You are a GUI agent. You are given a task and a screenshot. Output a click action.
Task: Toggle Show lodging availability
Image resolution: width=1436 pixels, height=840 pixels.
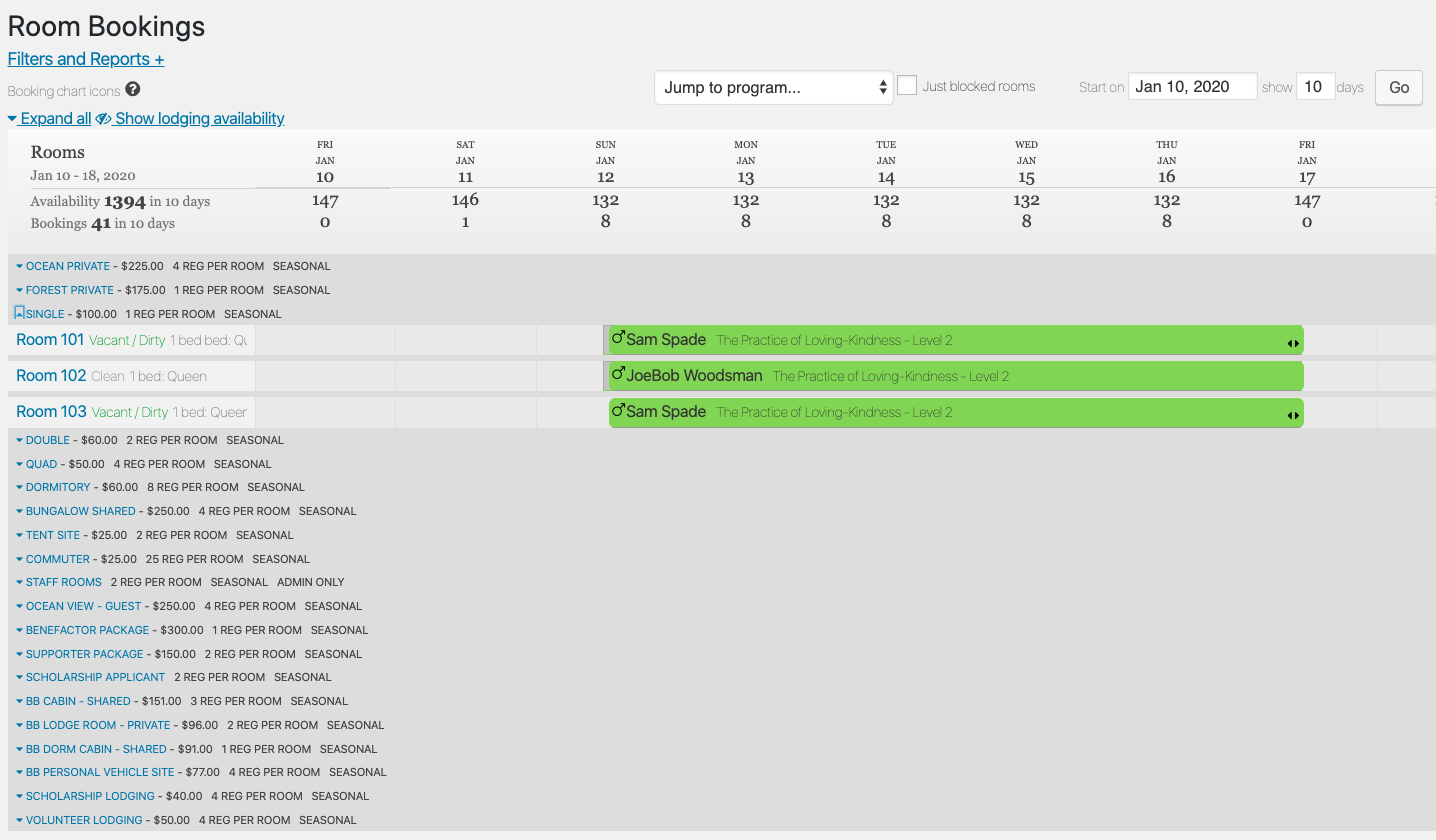(x=200, y=118)
